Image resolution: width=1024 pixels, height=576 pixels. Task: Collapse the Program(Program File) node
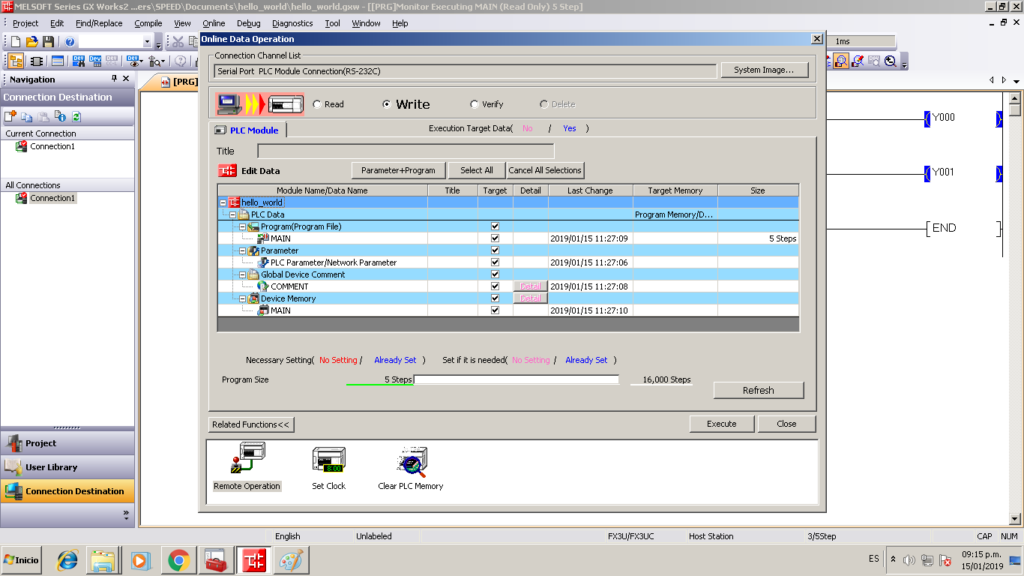tap(242, 227)
